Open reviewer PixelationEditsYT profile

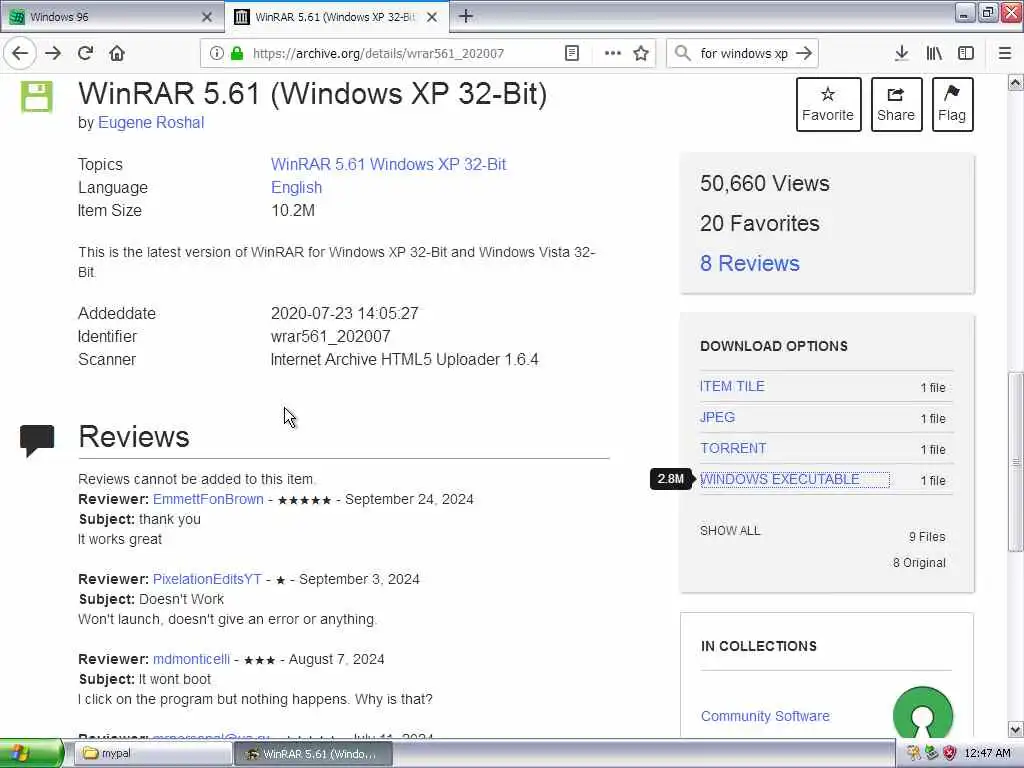(207, 579)
